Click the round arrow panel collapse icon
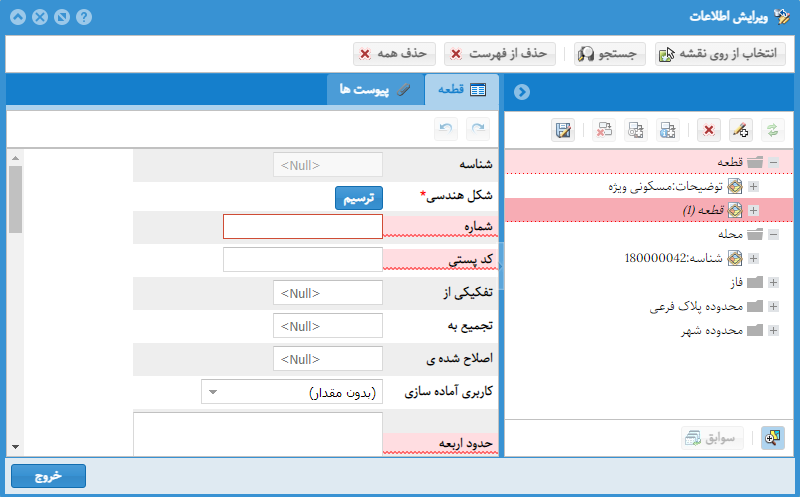 pyautogui.click(x=522, y=92)
